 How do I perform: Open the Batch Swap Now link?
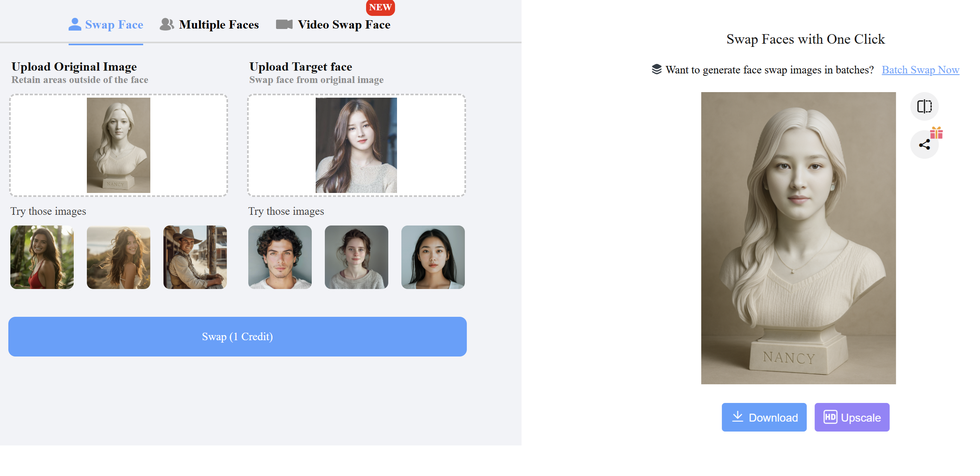coord(920,70)
